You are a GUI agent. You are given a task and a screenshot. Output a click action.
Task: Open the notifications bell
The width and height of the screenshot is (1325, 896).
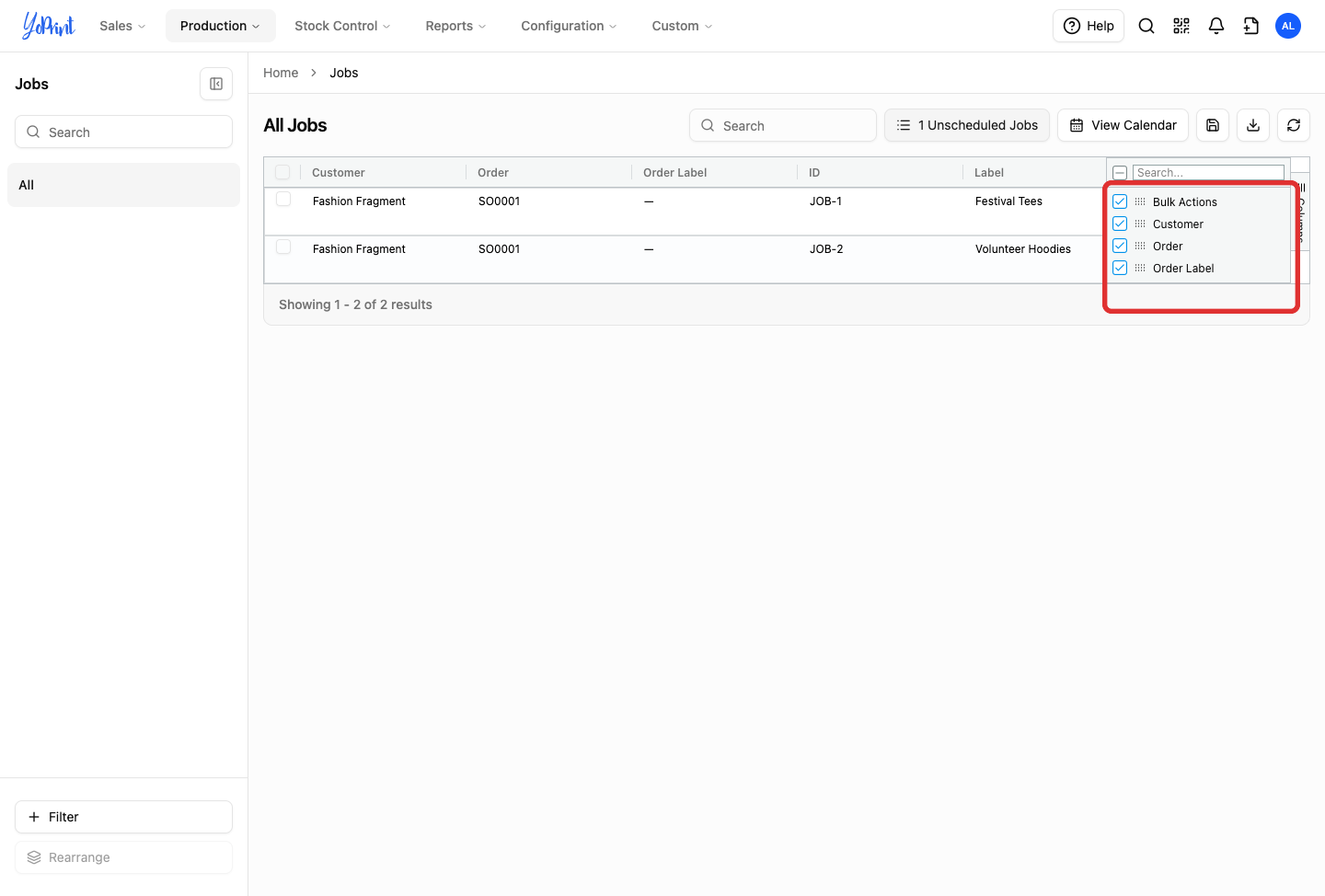1216,26
